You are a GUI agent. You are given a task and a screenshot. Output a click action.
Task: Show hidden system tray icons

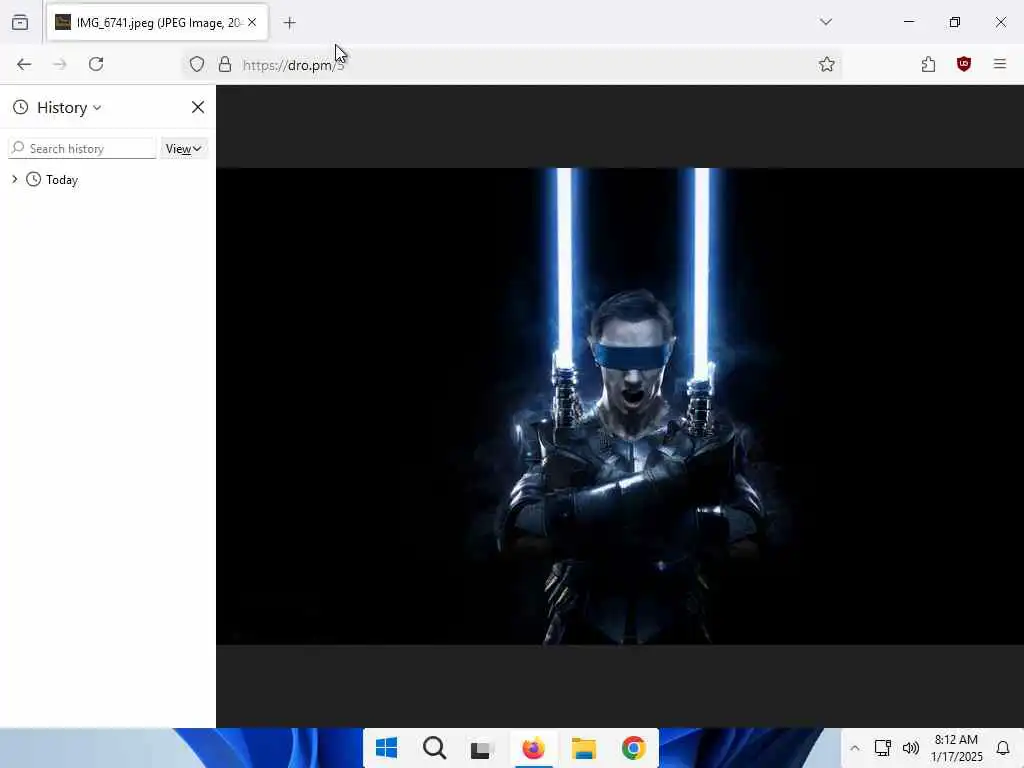click(854, 748)
